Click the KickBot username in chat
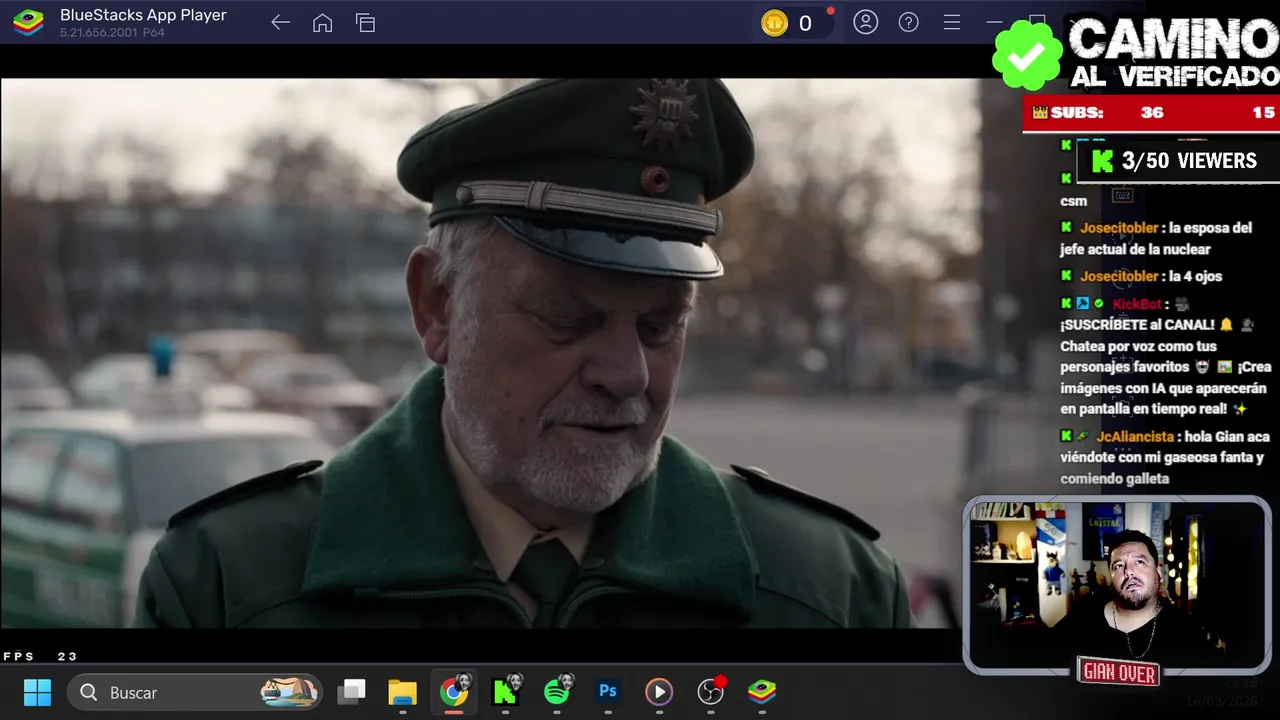 point(1137,304)
